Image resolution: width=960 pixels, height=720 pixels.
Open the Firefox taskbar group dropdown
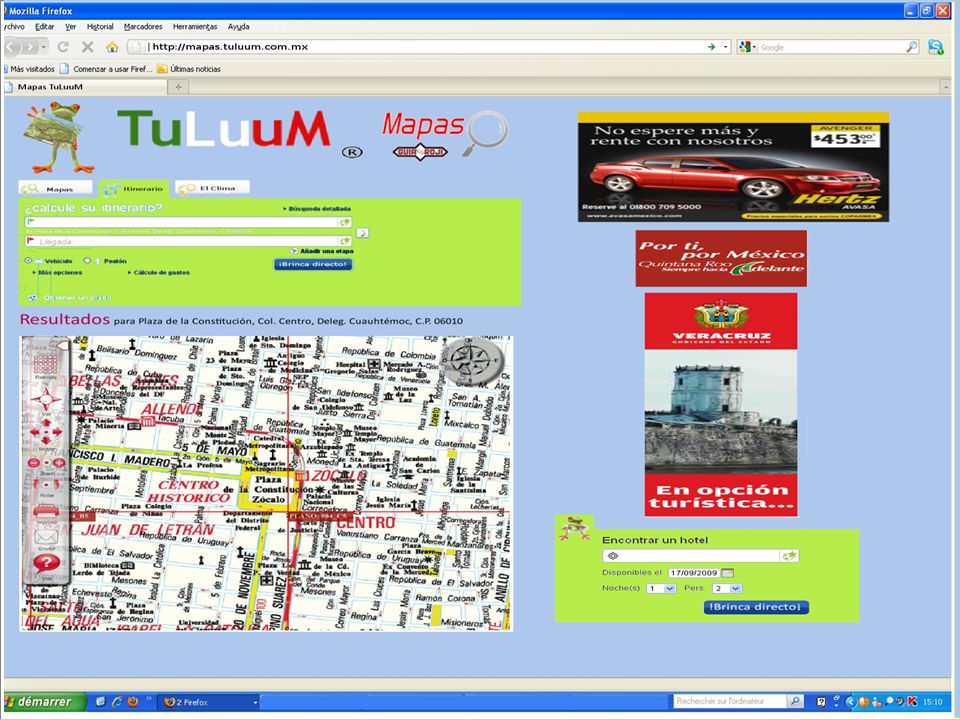click(255, 702)
